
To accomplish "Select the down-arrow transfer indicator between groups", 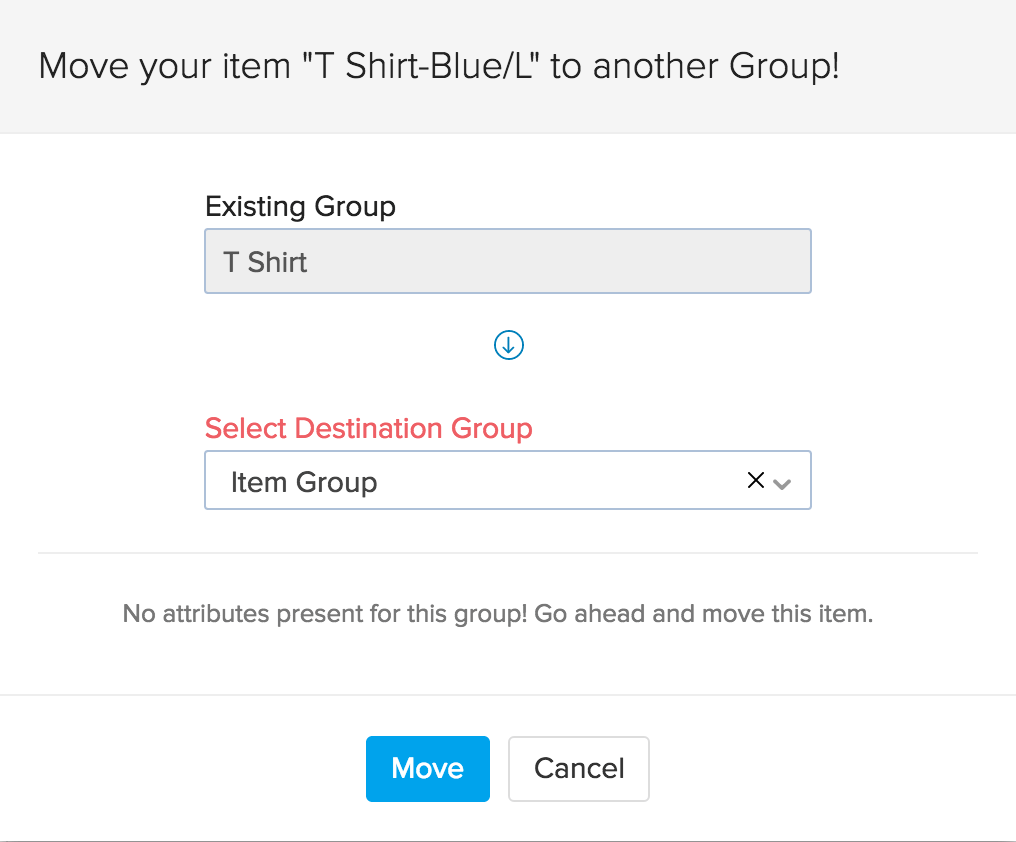I will 508,345.
